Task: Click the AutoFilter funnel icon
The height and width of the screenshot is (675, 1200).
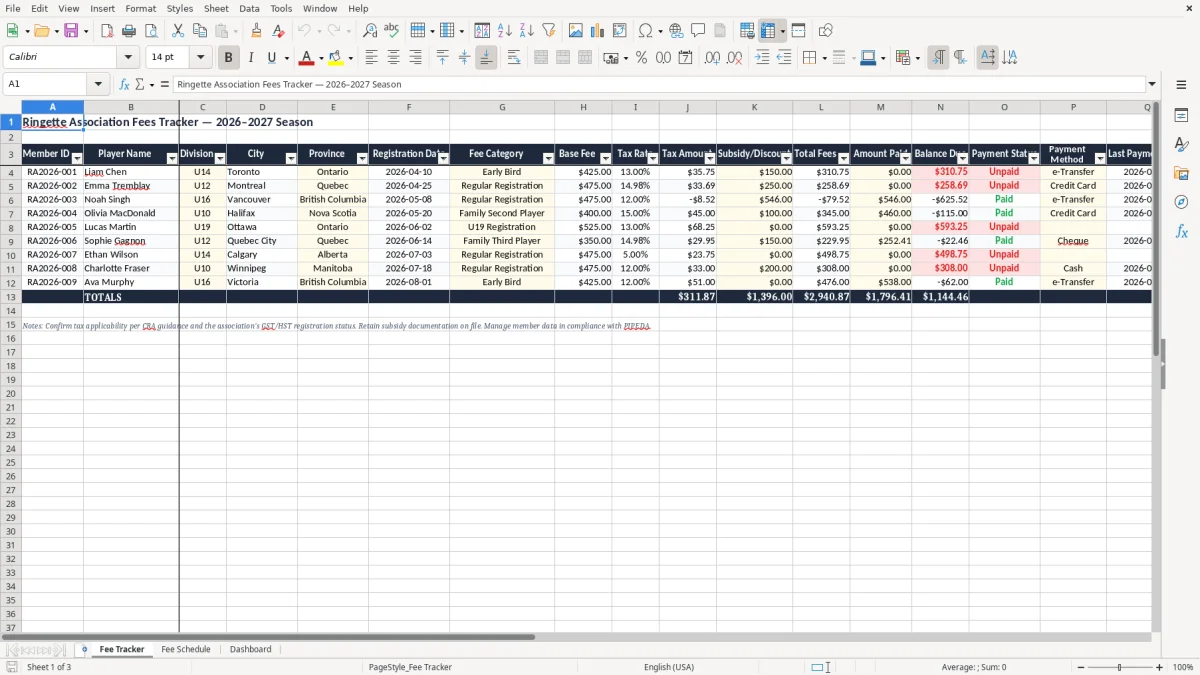Action: (549, 31)
